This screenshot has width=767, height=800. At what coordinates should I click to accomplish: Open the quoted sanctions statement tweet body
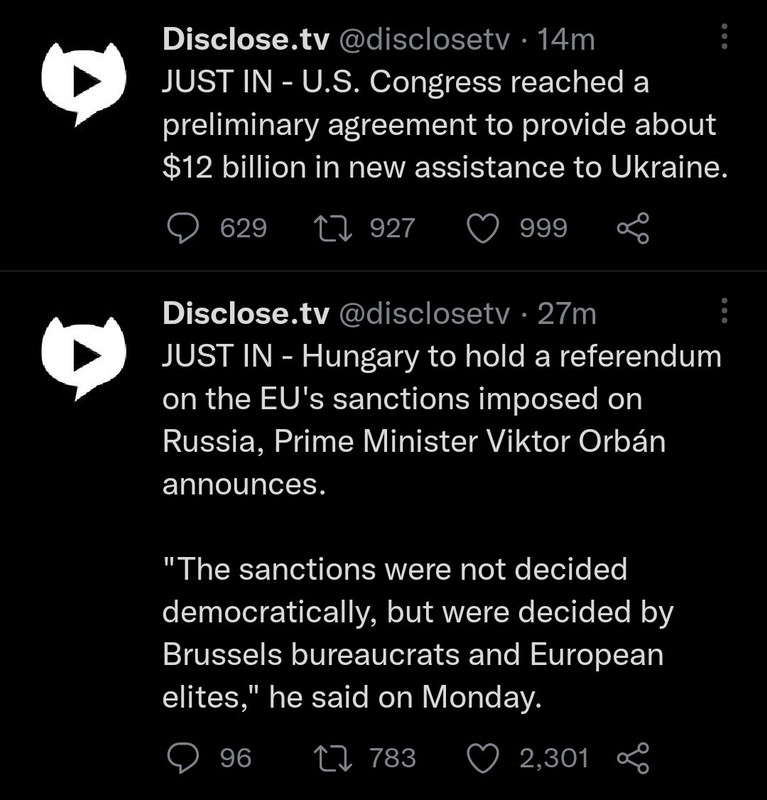[417, 633]
